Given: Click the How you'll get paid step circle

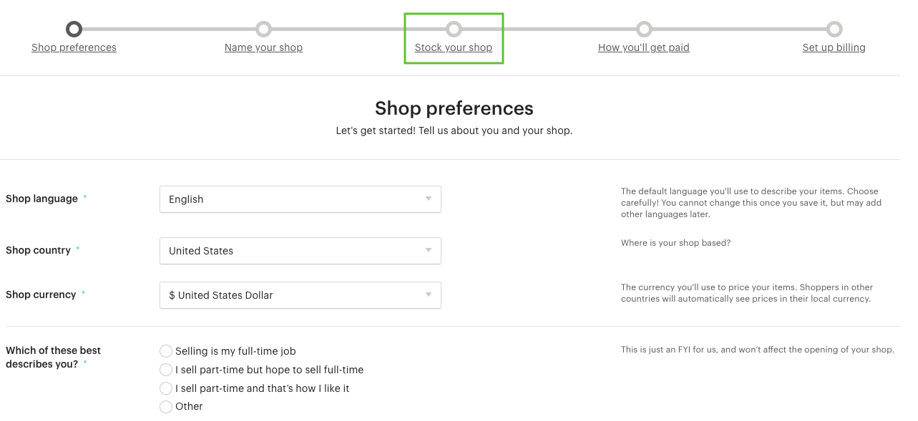Looking at the screenshot, I should pyautogui.click(x=644, y=29).
